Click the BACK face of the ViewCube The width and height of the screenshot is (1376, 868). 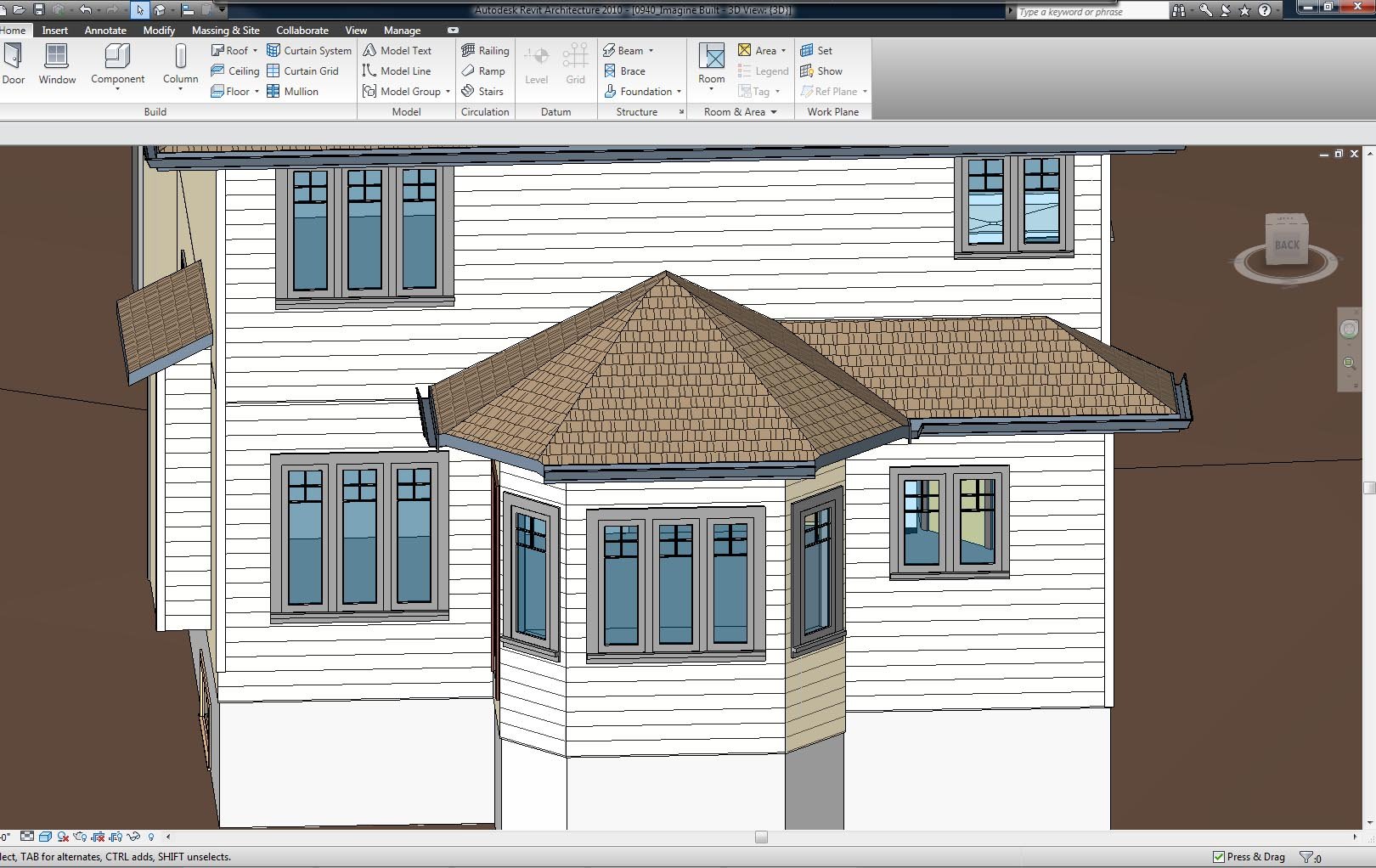coord(1287,245)
